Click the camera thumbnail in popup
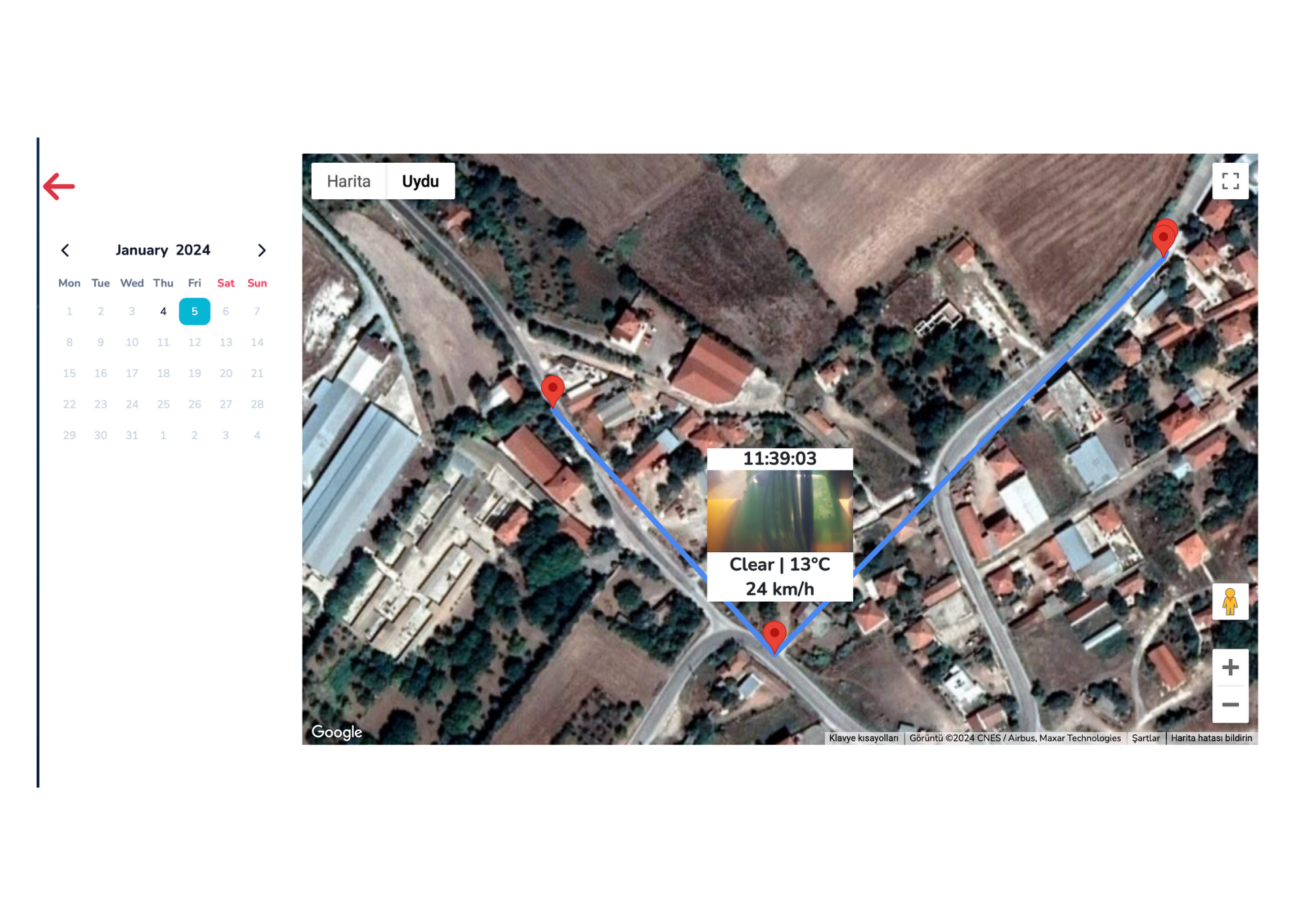The width and height of the screenshot is (1307, 924). [780, 511]
